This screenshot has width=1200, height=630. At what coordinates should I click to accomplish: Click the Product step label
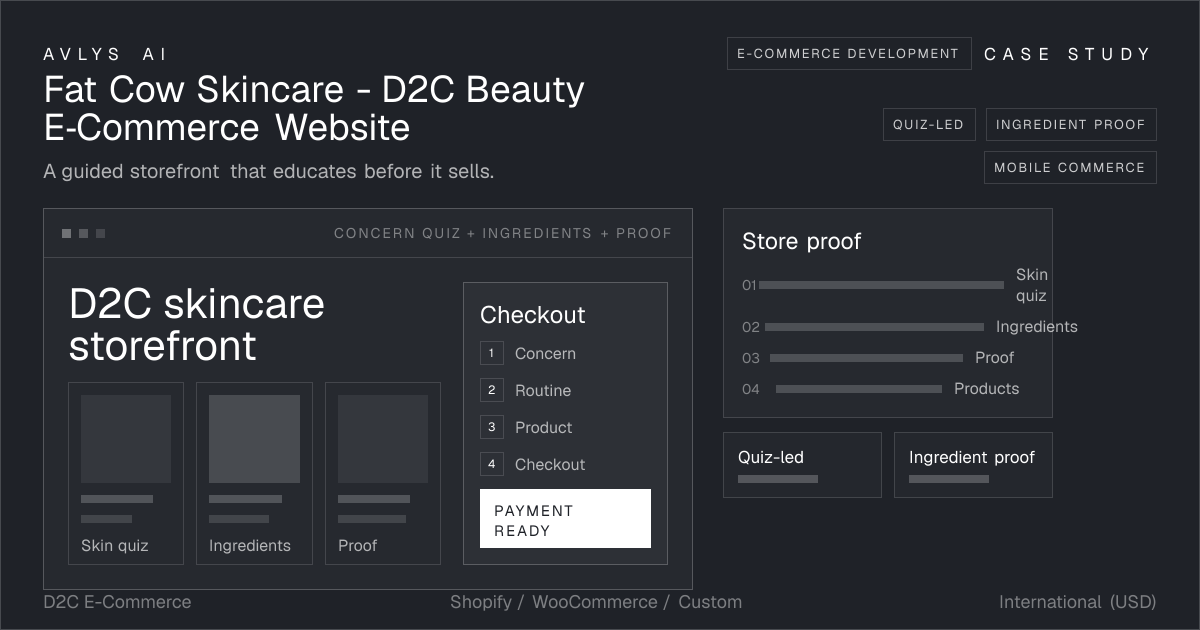[544, 428]
